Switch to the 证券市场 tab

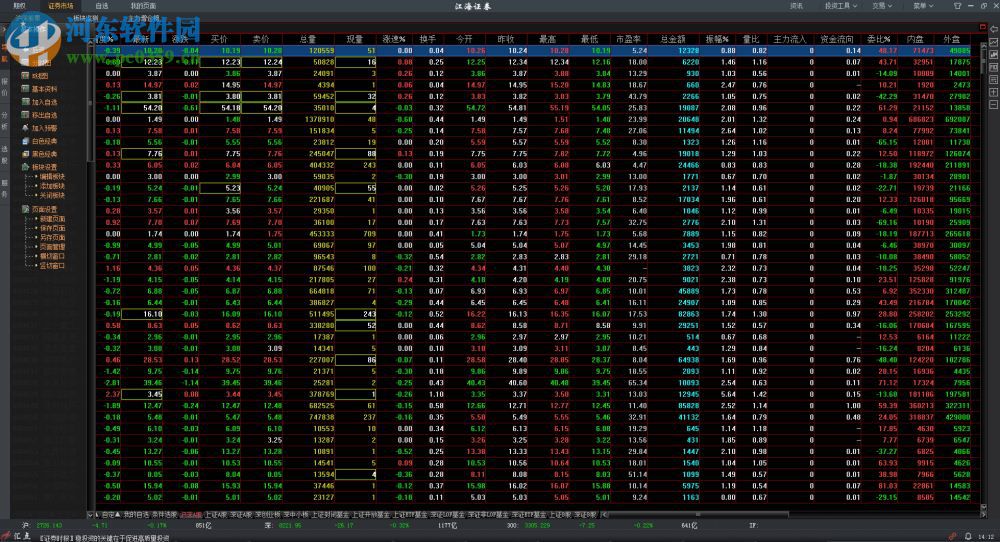click(61, 6)
